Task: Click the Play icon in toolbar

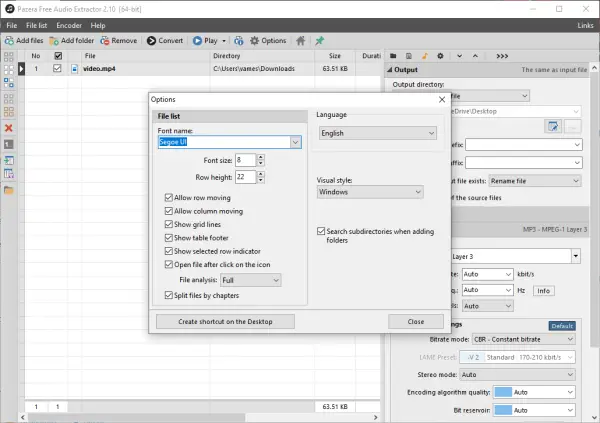Action: pyautogui.click(x=196, y=41)
